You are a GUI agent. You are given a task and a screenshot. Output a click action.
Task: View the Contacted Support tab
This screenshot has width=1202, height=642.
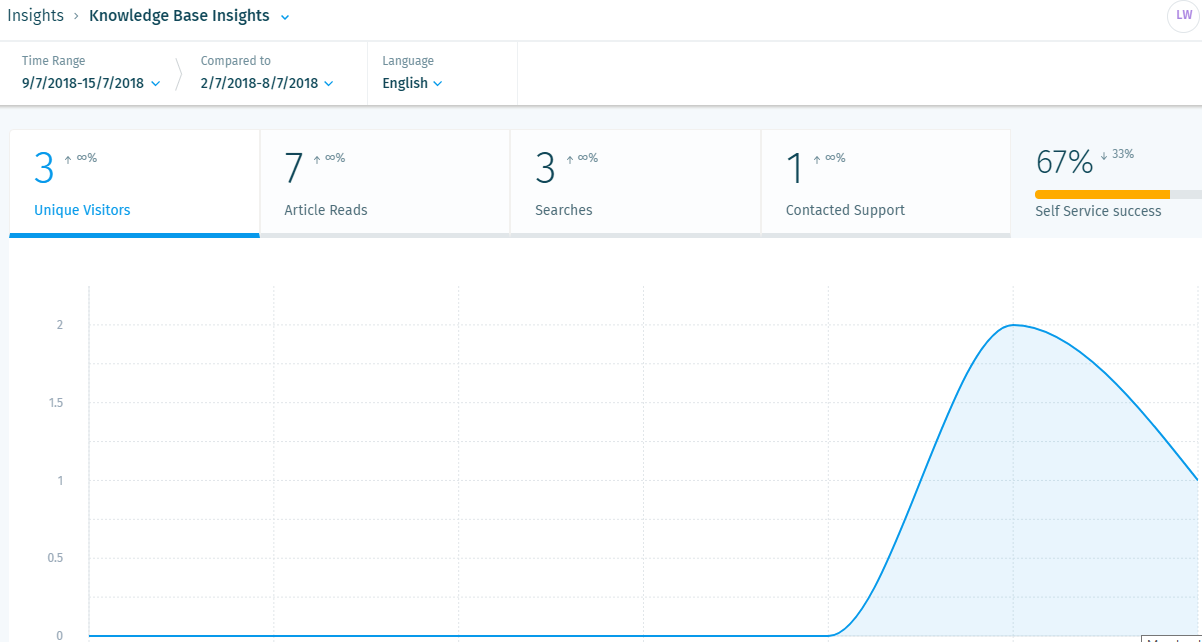pos(845,210)
